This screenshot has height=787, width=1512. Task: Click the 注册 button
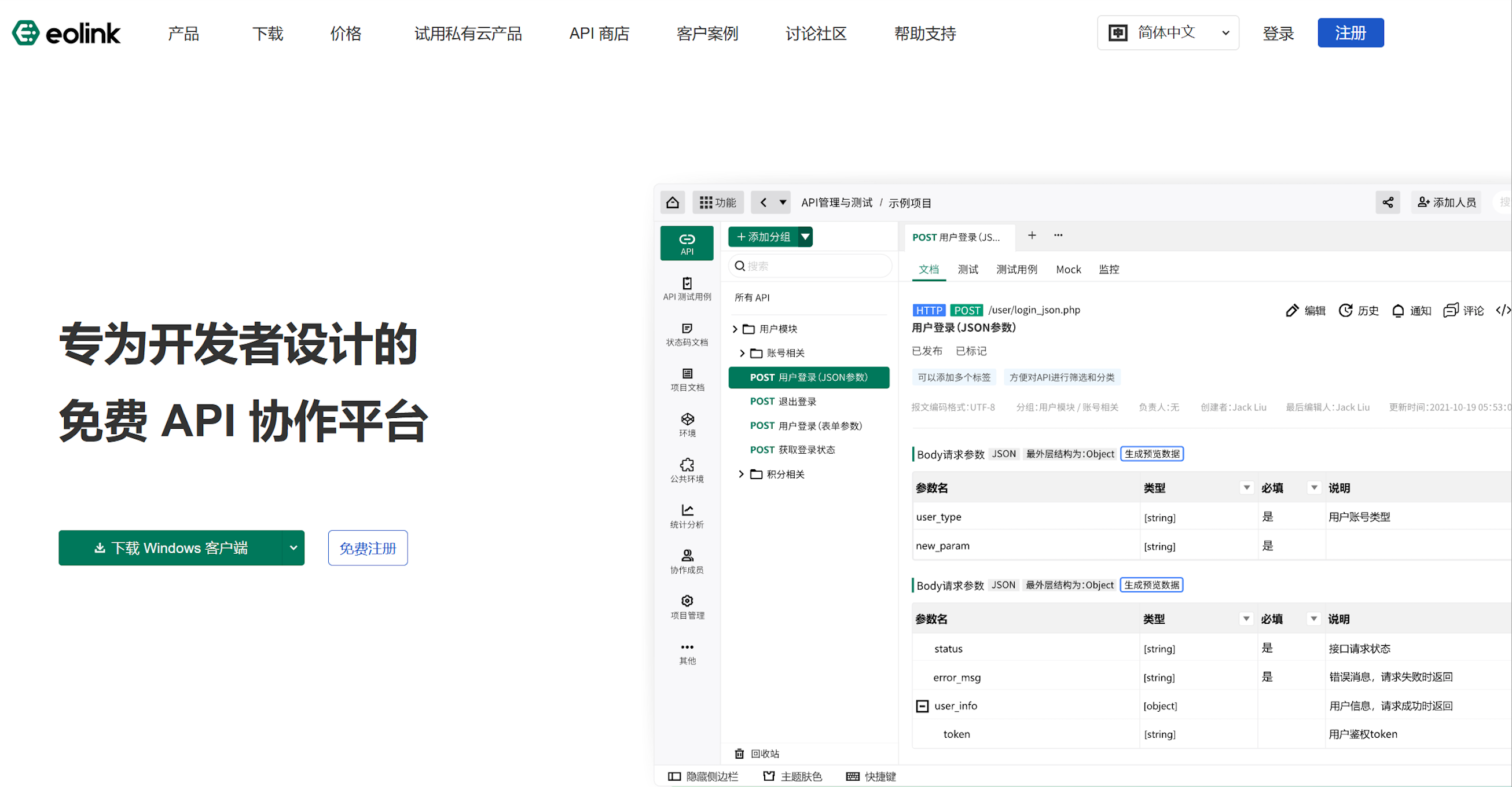[x=1350, y=33]
